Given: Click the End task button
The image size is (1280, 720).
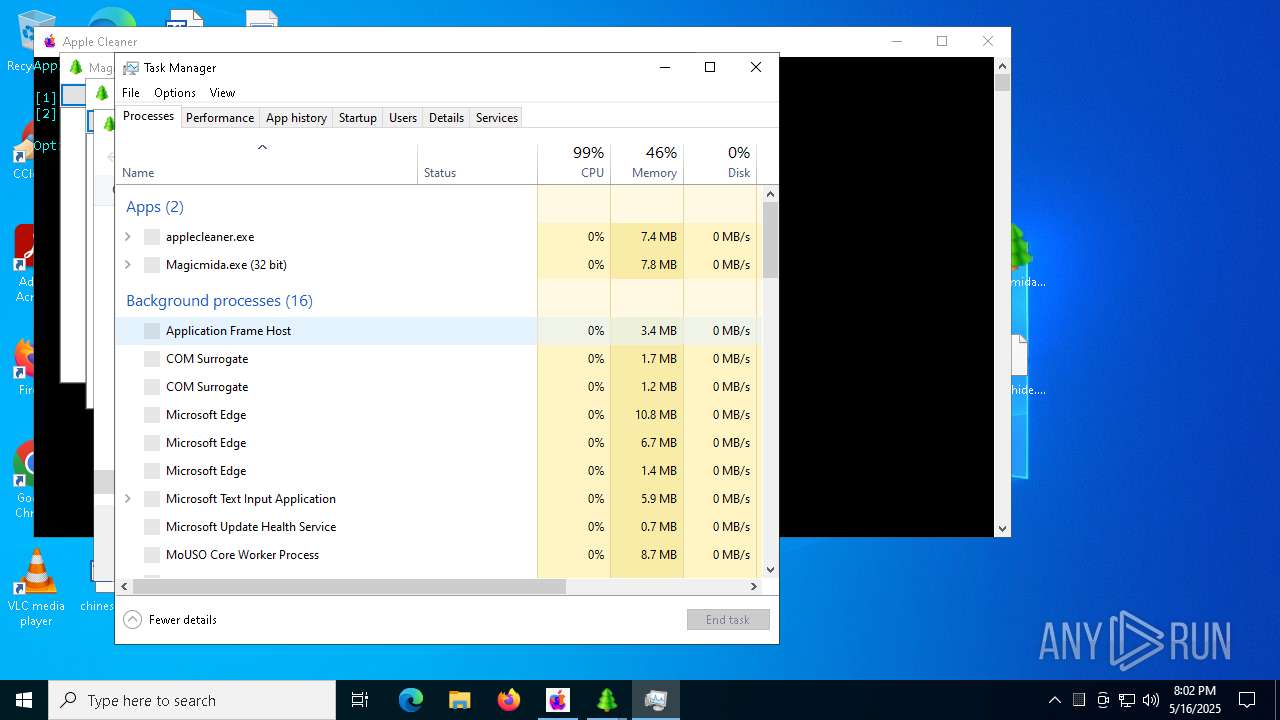Looking at the screenshot, I should (x=728, y=620).
